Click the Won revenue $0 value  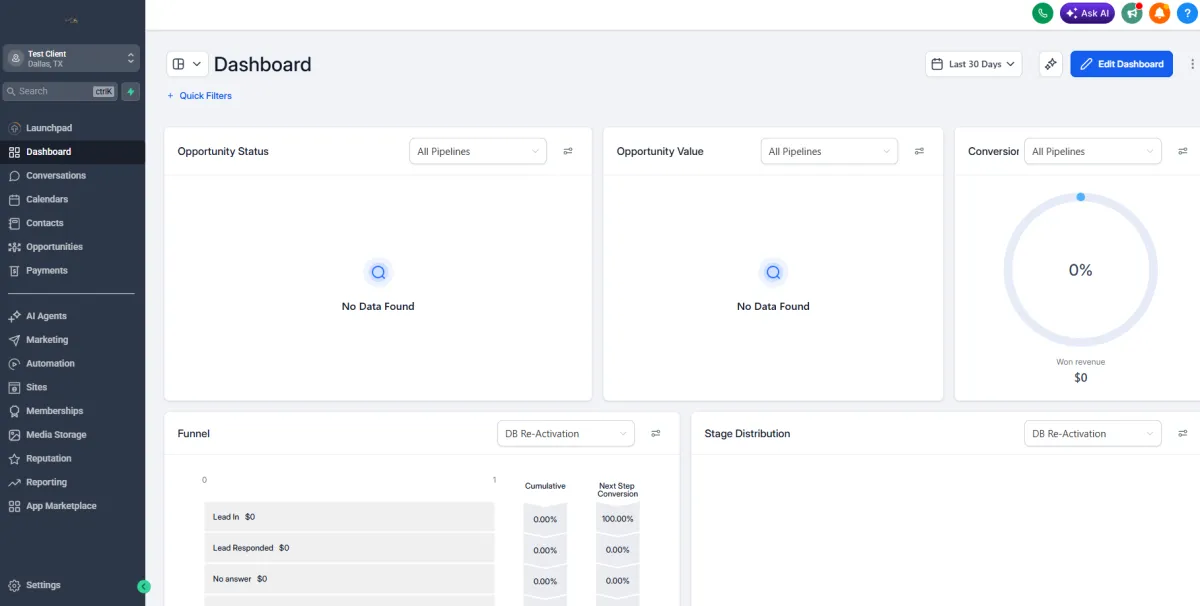point(1080,378)
